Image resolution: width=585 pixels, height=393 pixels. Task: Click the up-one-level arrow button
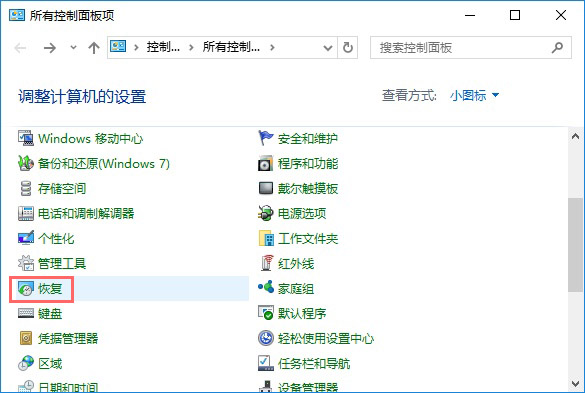click(x=94, y=48)
